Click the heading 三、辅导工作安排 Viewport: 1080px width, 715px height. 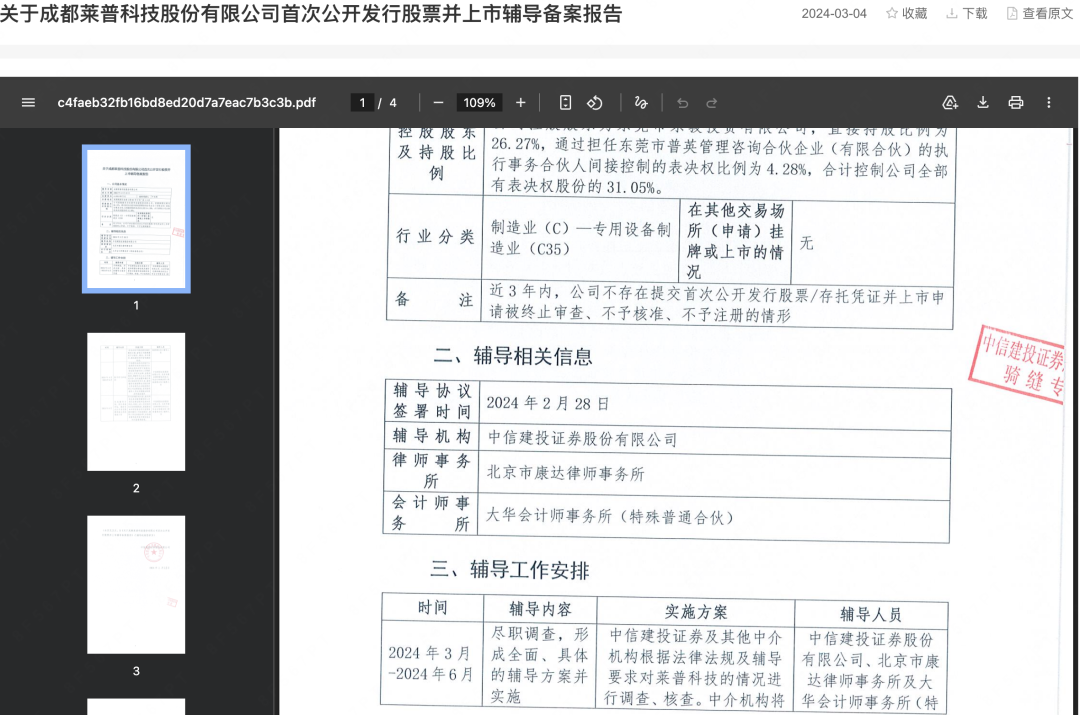(x=510, y=570)
